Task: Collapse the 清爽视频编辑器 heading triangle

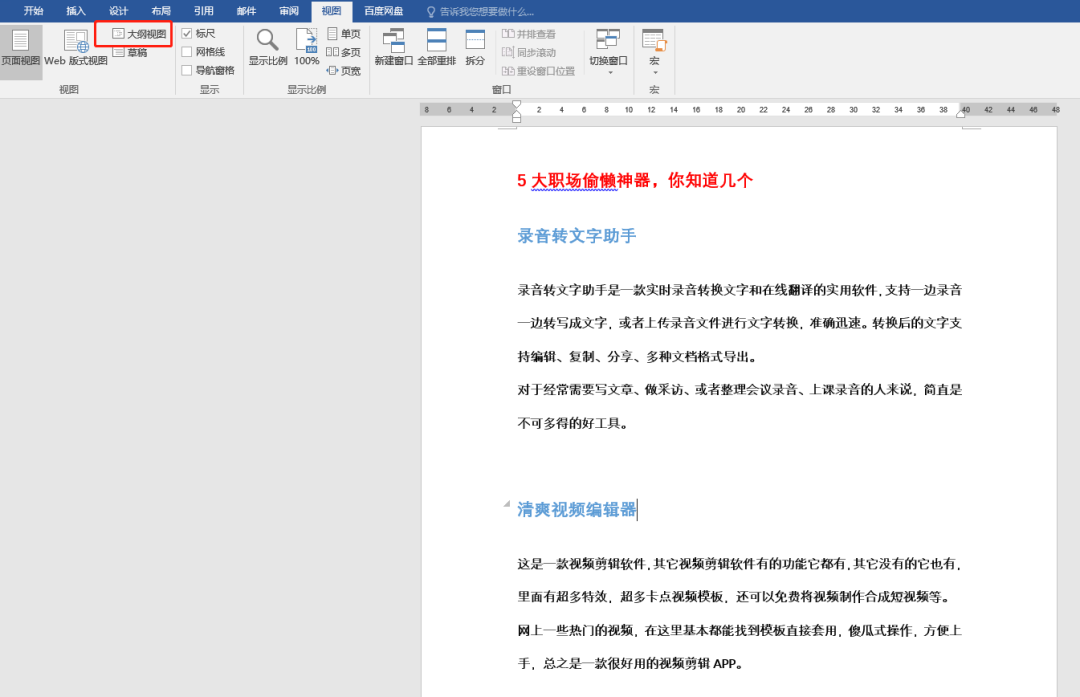Action: [507, 504]
